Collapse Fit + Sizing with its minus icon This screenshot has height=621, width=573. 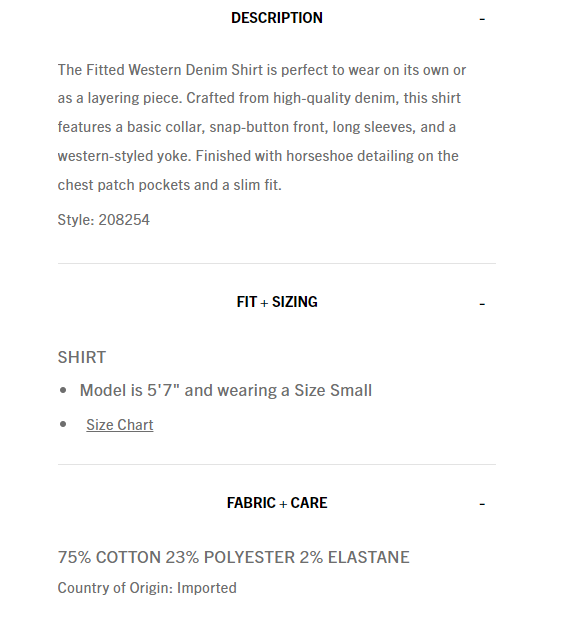(482, 304)
